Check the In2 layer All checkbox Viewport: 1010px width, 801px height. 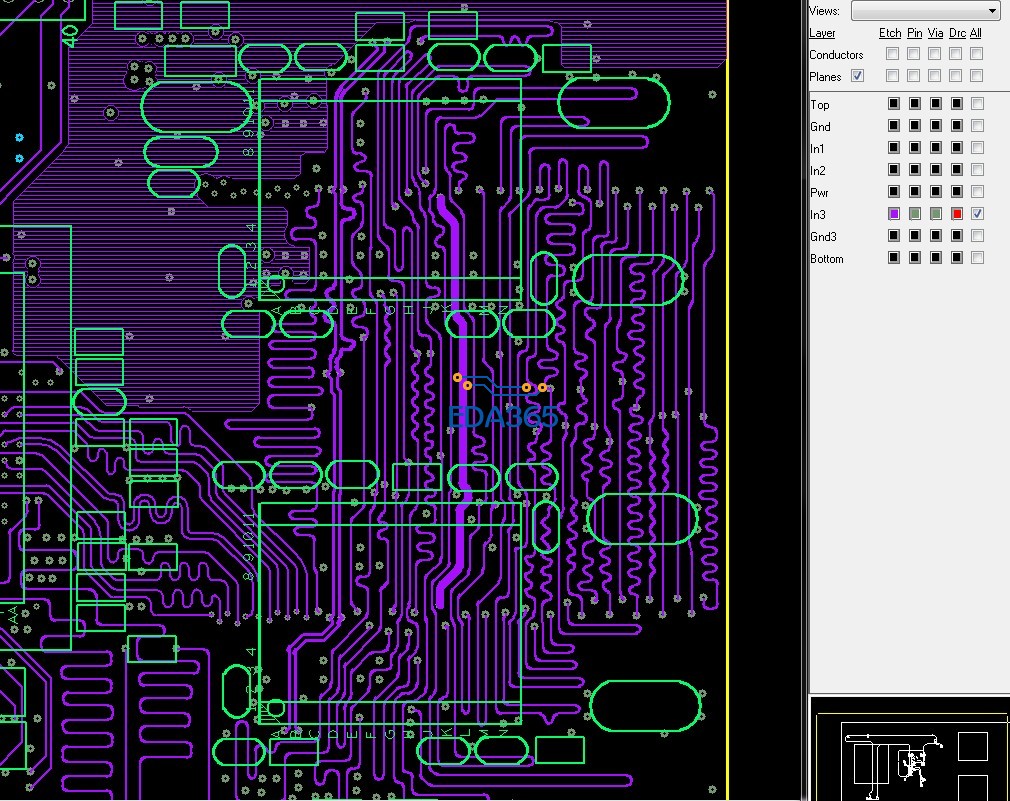(x=978, y=169)
